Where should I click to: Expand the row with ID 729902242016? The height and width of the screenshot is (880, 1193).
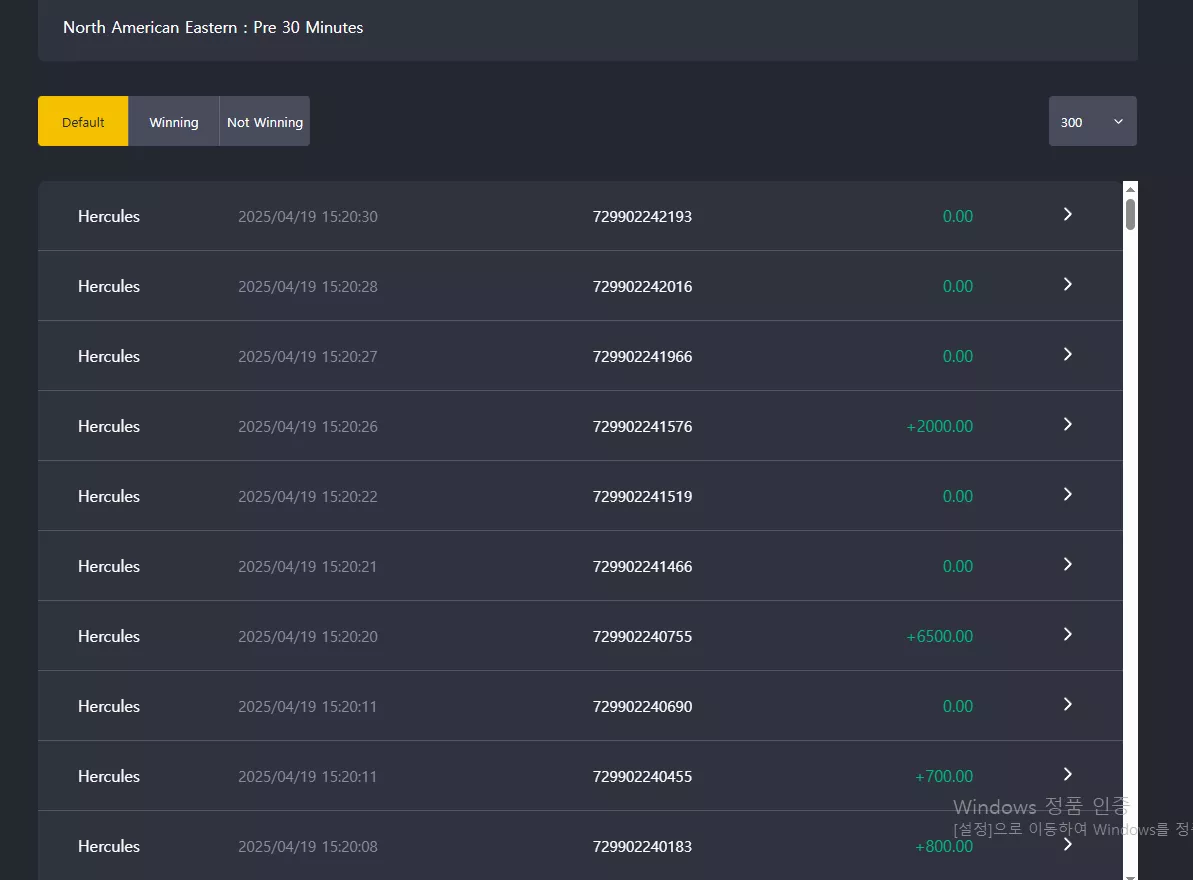(1067, 284)
